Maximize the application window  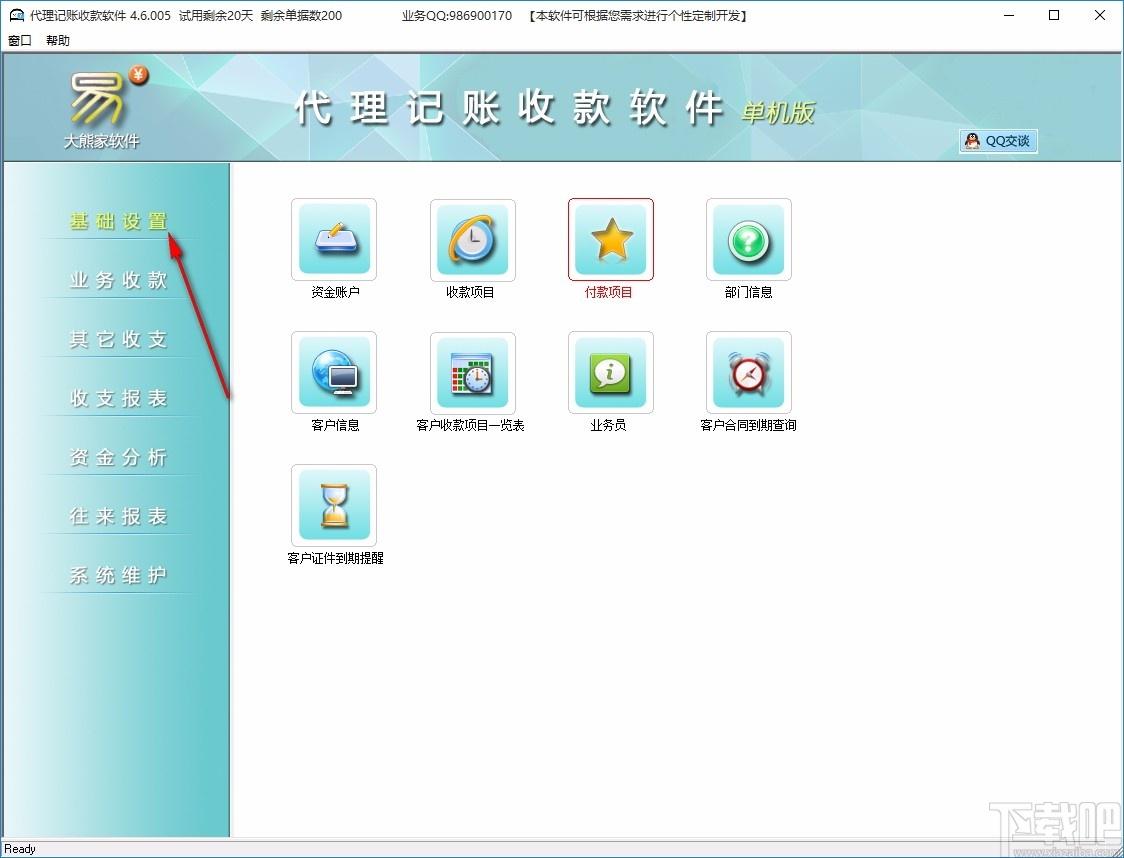tap(1054, 15)
